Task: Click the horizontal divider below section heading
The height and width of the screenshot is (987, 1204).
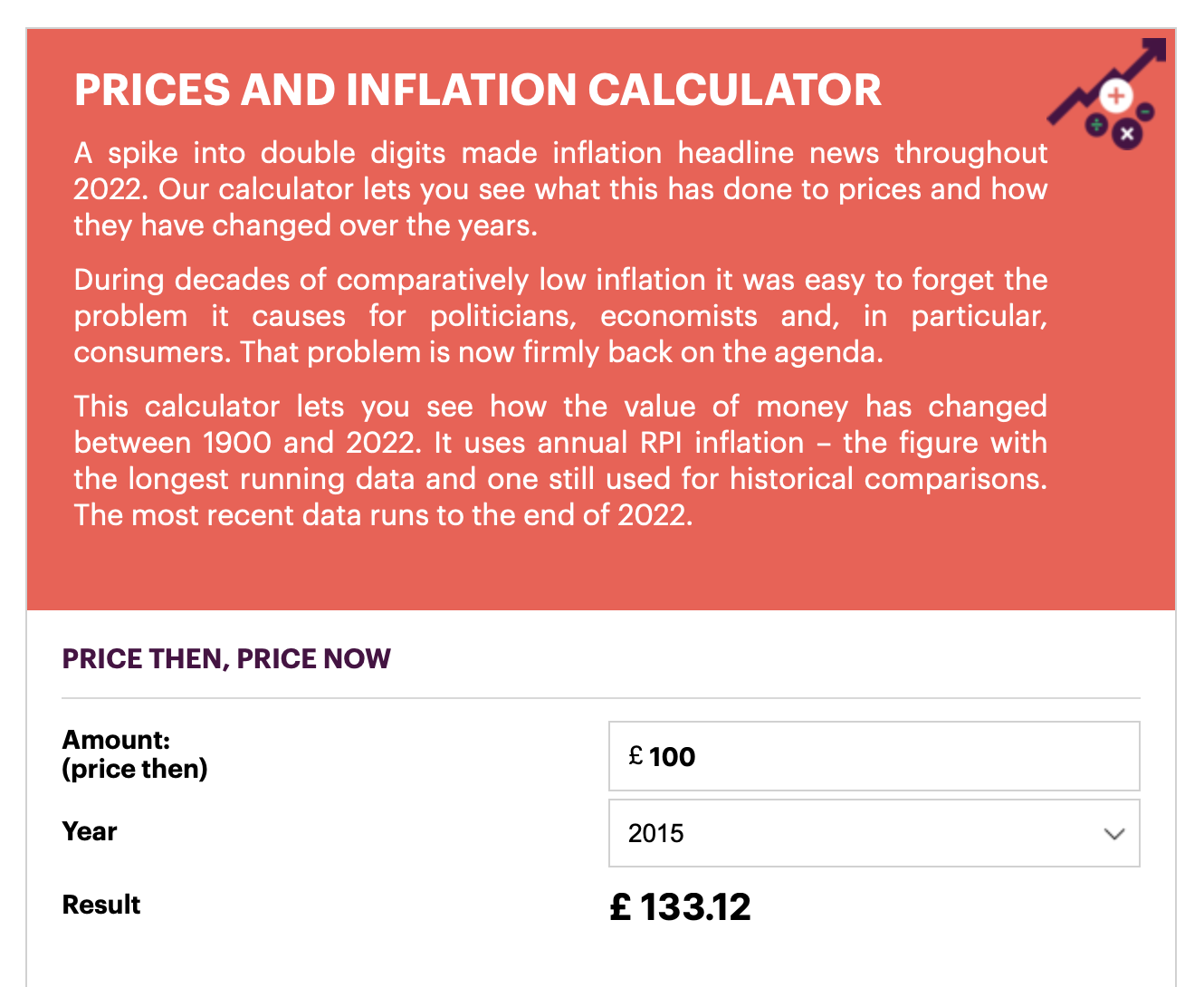Action: tap(601, 698)
